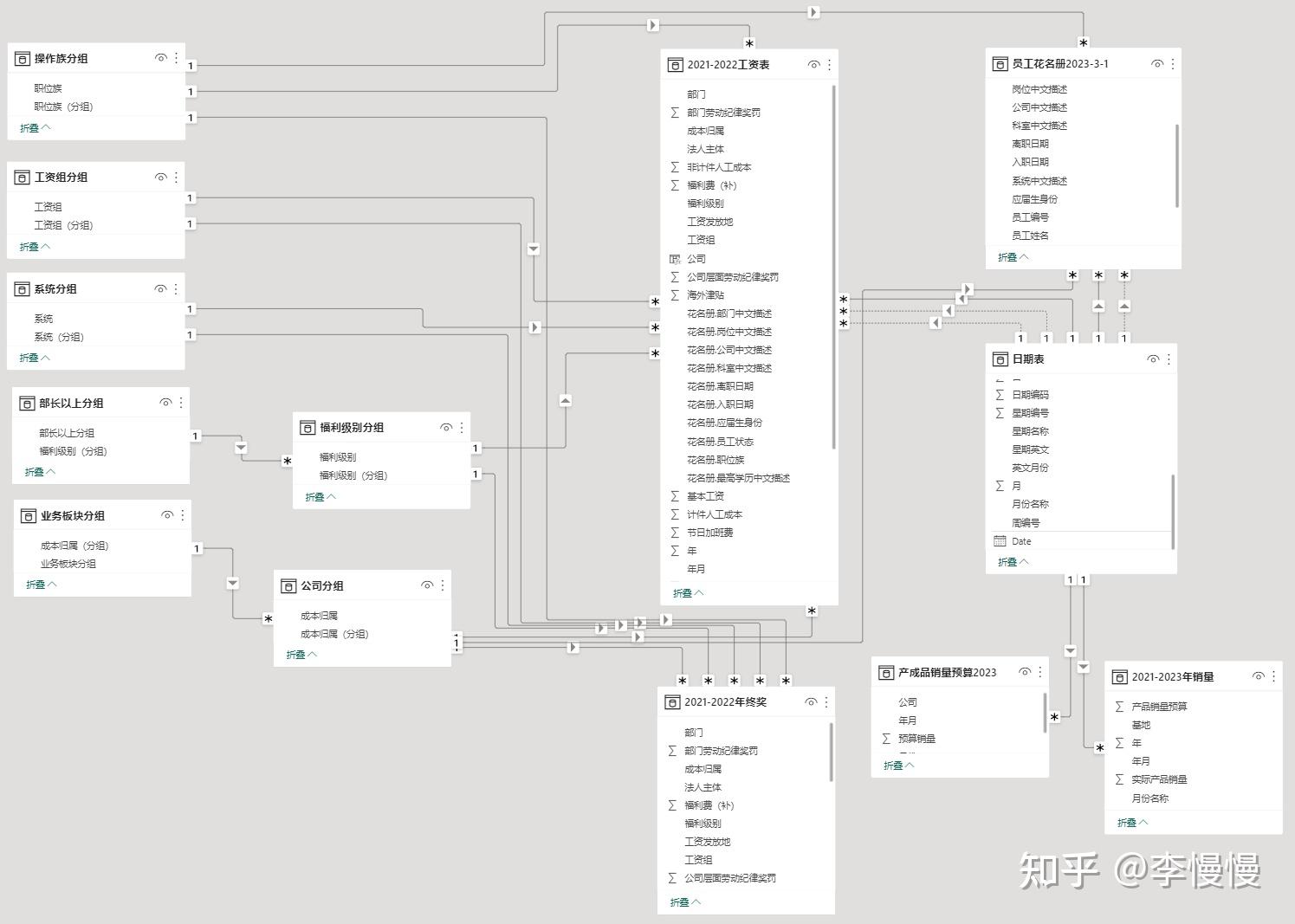The height and width of the screenshot is (924, 1295).
Task: Click the table icon of 业务板块分组
Action: click(29, 516)
